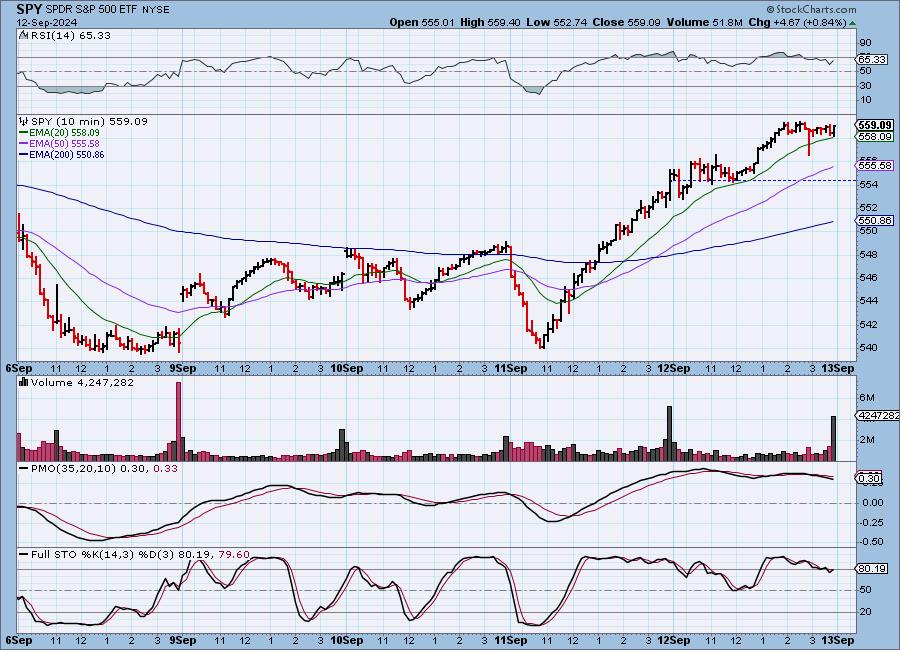Click the SPY (10 min) 559.09 panel label
The height and width of the screenshot is (650, 900).
click(89, 121)
